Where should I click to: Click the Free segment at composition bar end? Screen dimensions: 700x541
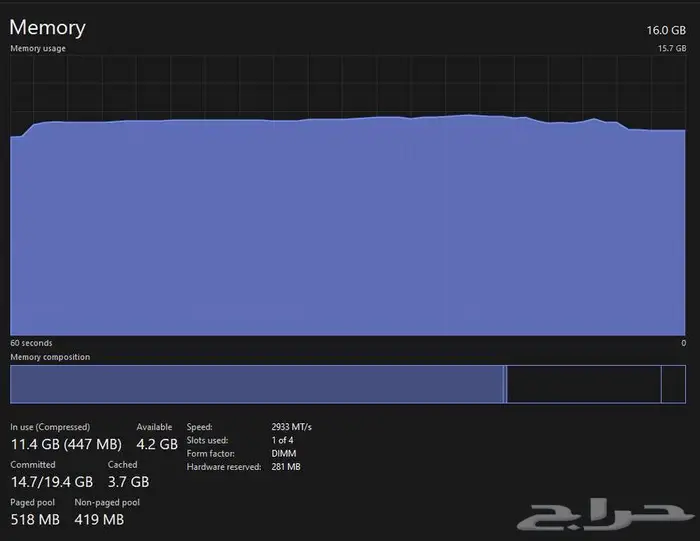(x=674, y=384)
